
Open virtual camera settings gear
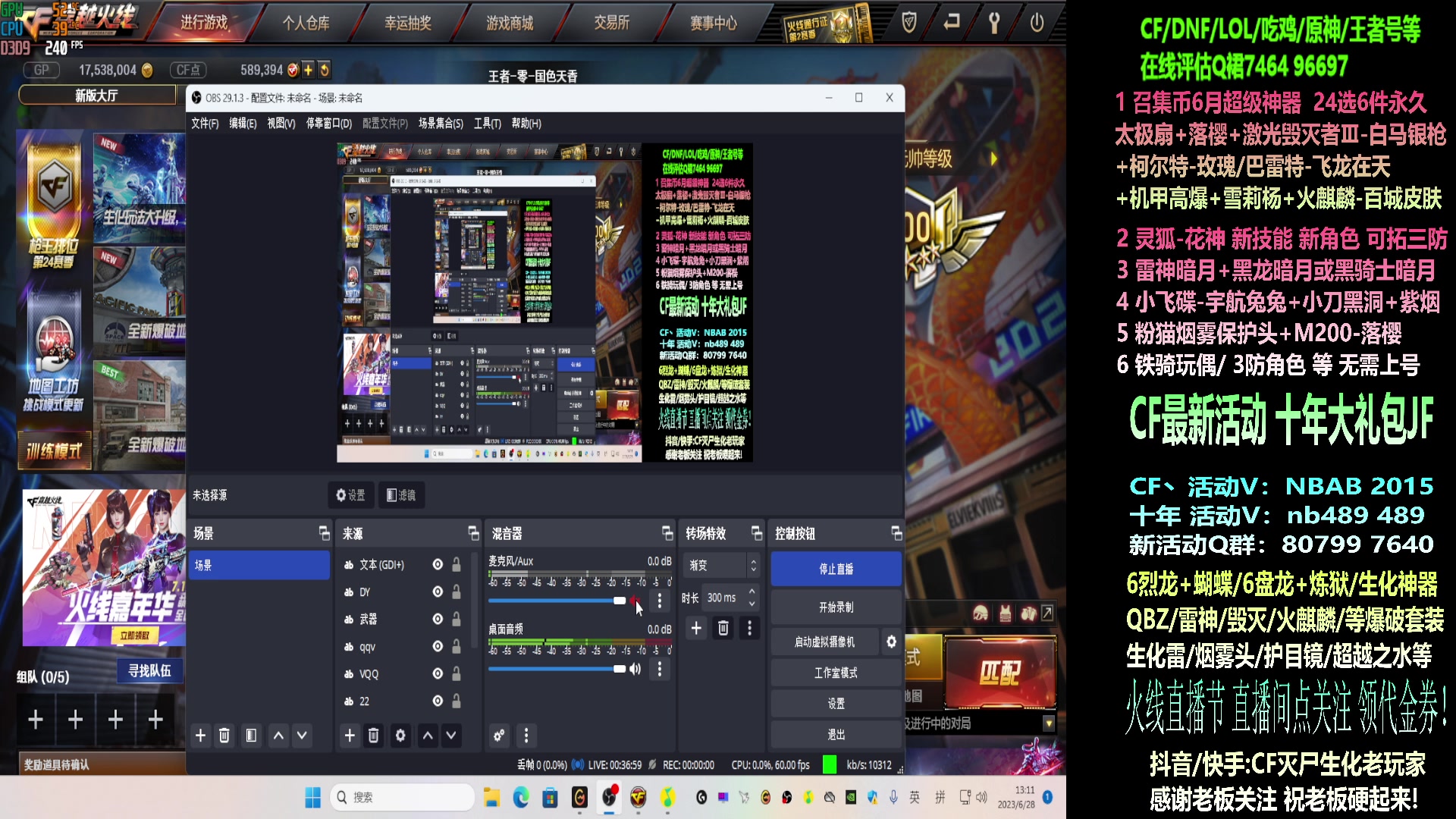click(x=891, y=642)
